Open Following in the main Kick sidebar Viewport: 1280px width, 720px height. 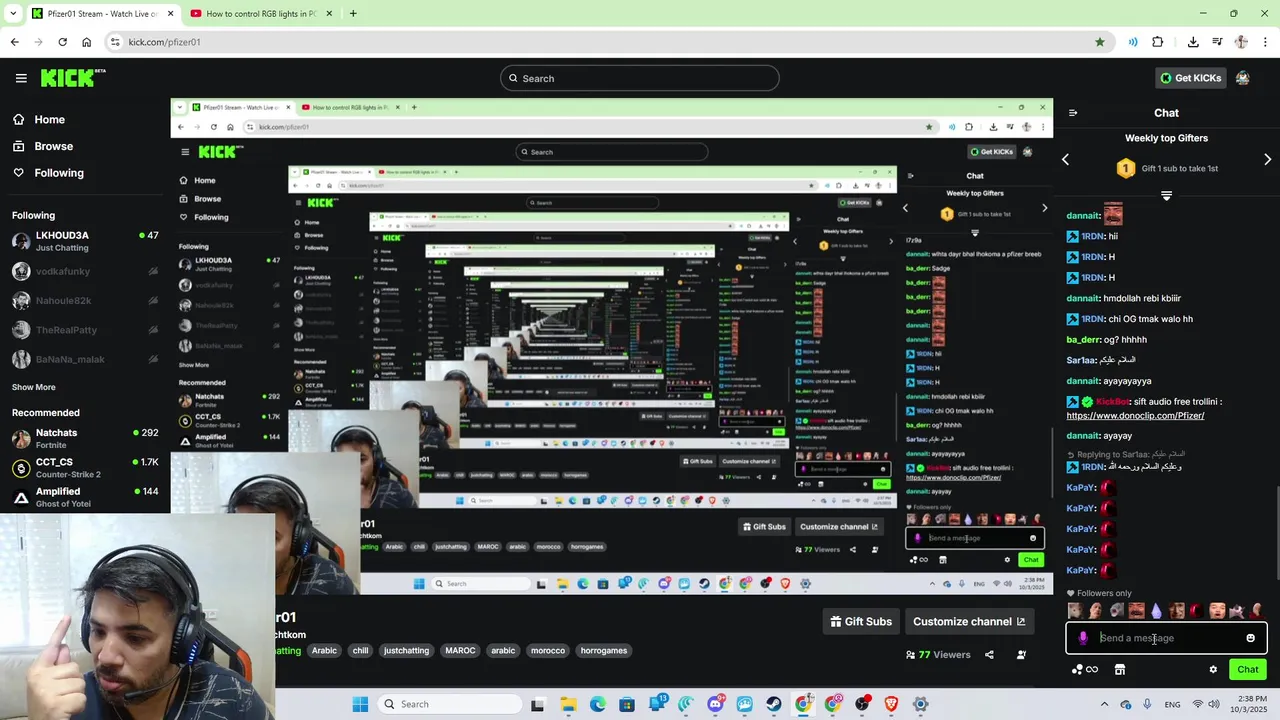pyautogui.click(x=48, y=173)
